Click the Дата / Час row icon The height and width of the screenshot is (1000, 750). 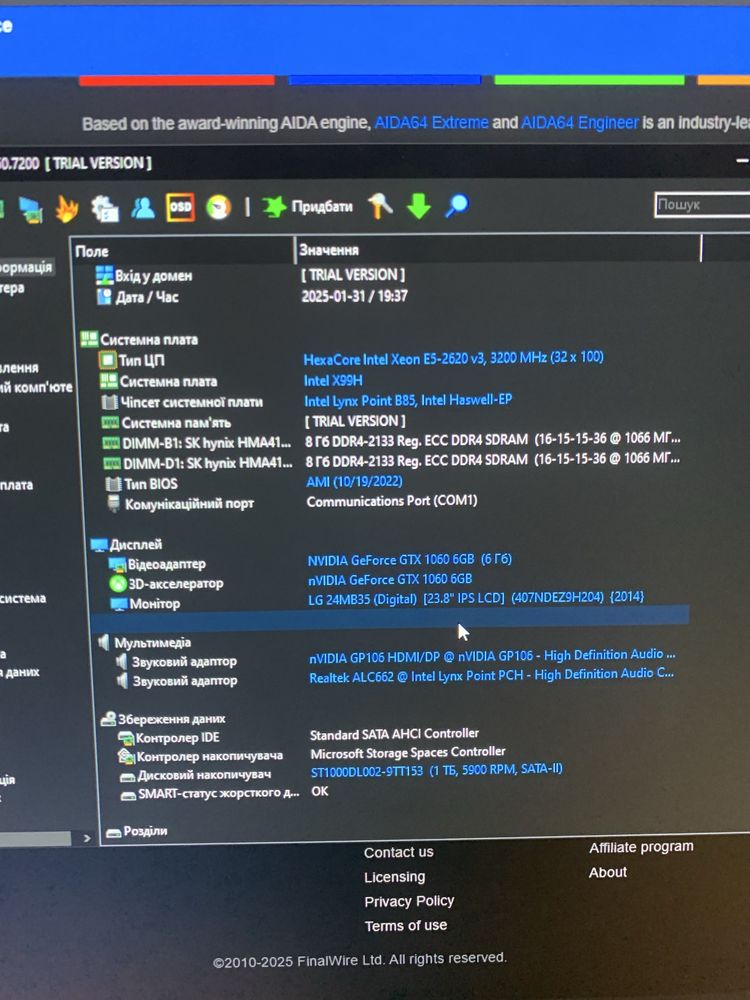click(104, 297)
